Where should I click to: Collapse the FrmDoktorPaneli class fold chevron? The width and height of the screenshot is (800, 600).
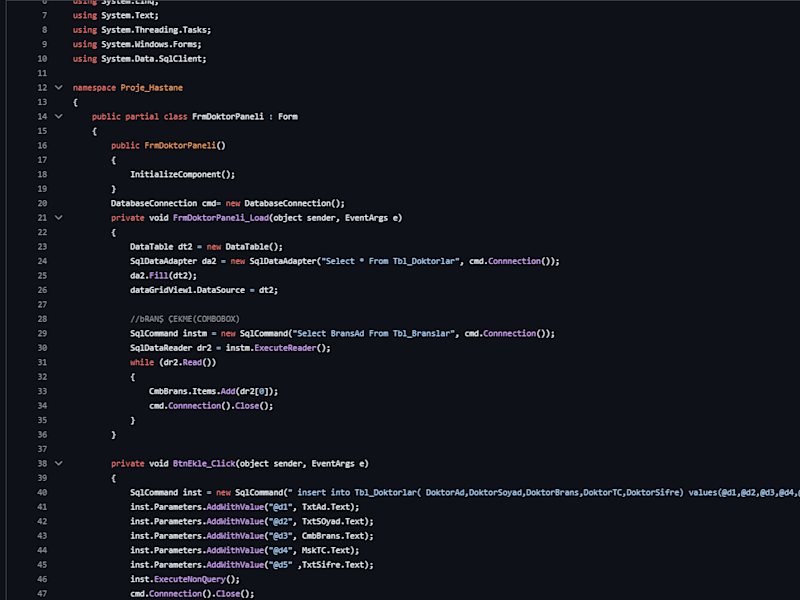click(59, 116)
